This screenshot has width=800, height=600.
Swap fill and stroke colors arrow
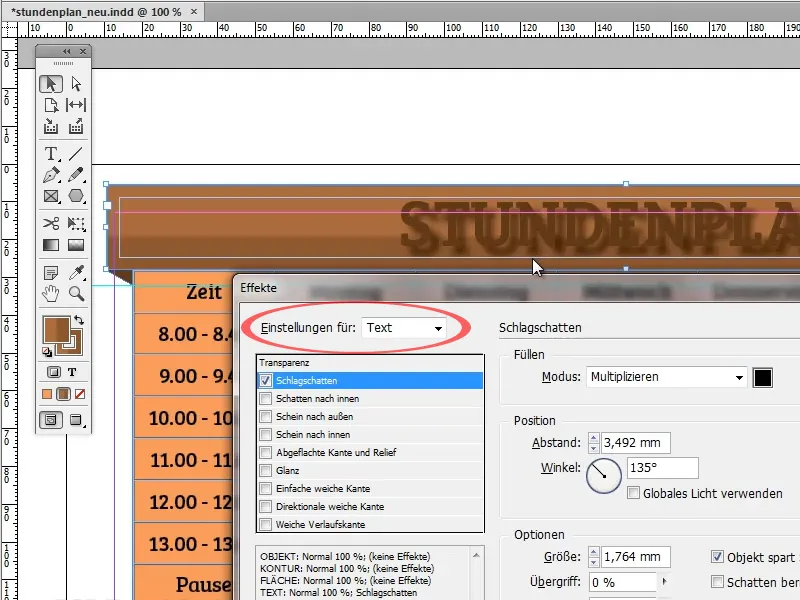pyautogui.click(x=79, y=320)
